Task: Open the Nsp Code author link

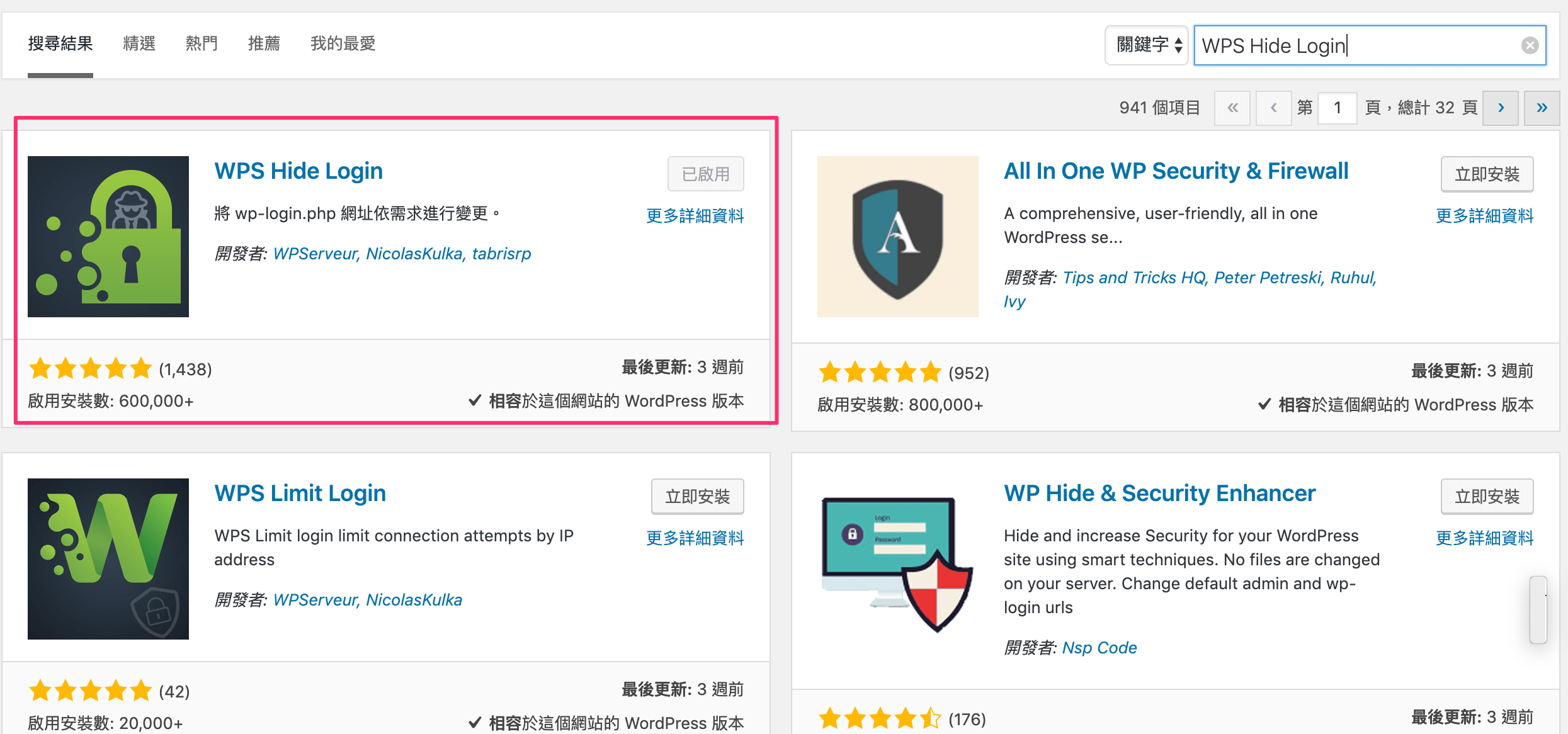Action: pos(1099,648)
